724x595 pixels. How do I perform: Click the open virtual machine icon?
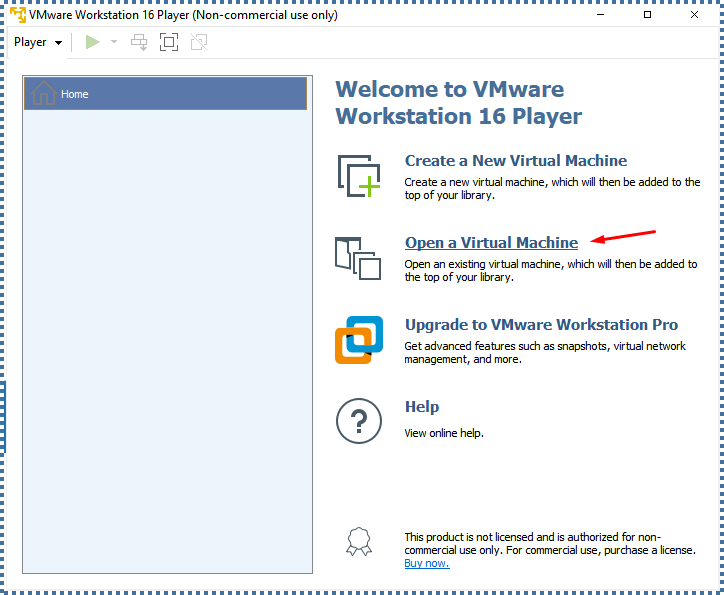coord(358,258)
